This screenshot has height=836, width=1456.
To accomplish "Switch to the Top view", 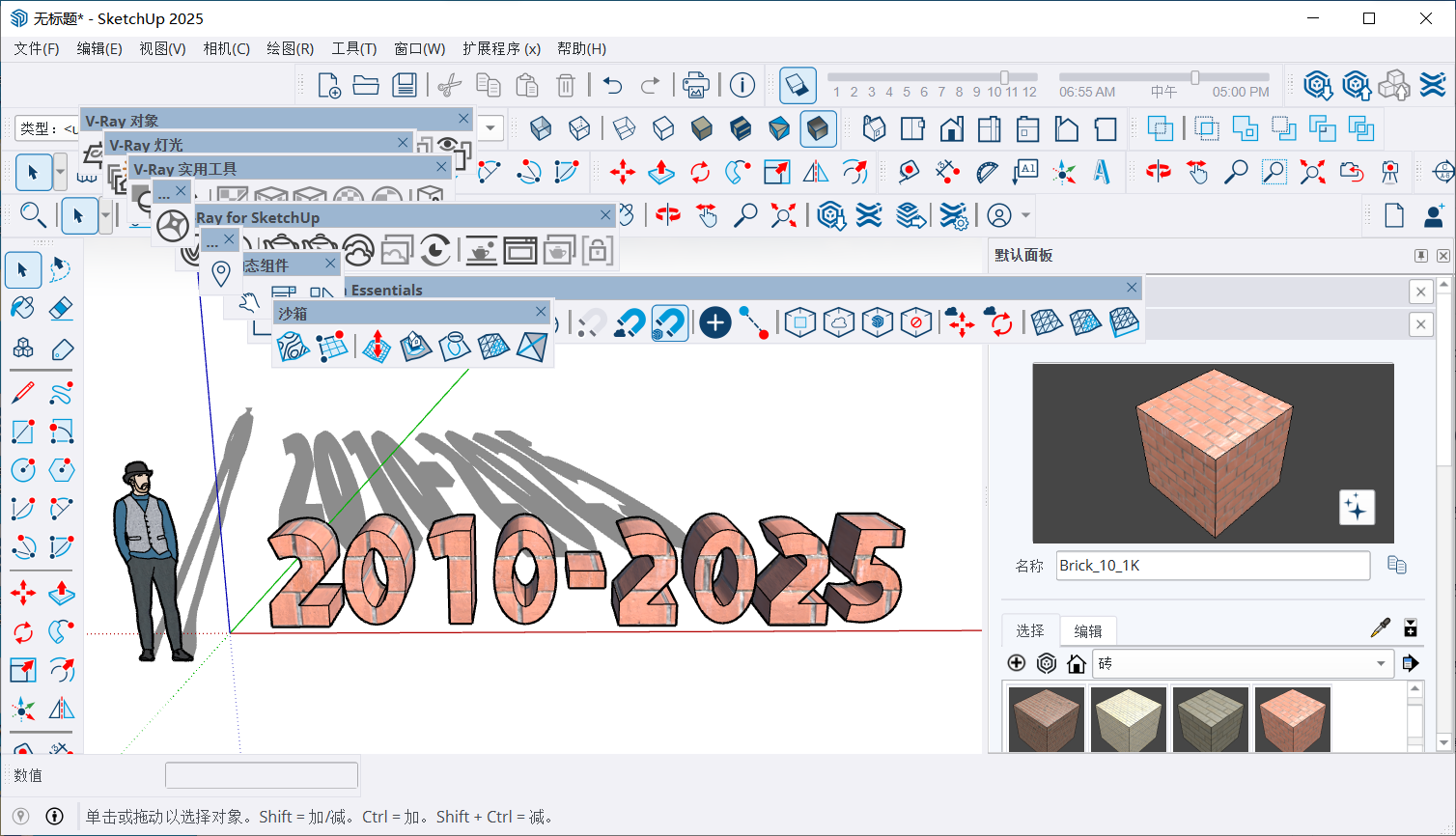I will tap(912, 127).
